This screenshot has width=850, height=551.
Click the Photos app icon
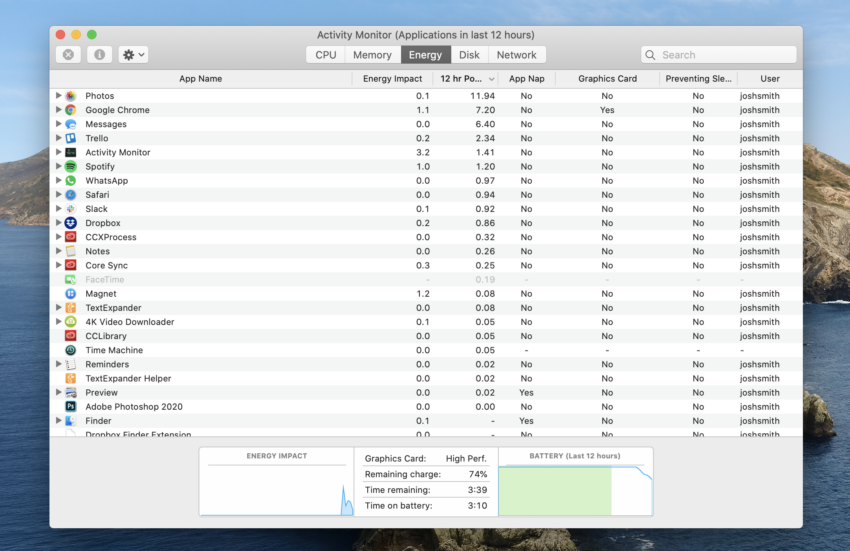(x=70, y=96)
